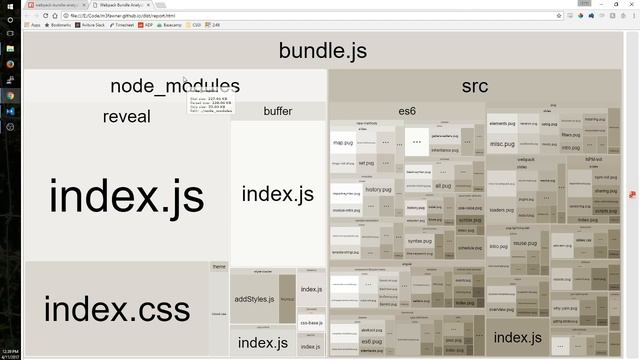This screenshot has height=360, width=640.
Task: Open the Windows Start menu
Action: point(10,6)
